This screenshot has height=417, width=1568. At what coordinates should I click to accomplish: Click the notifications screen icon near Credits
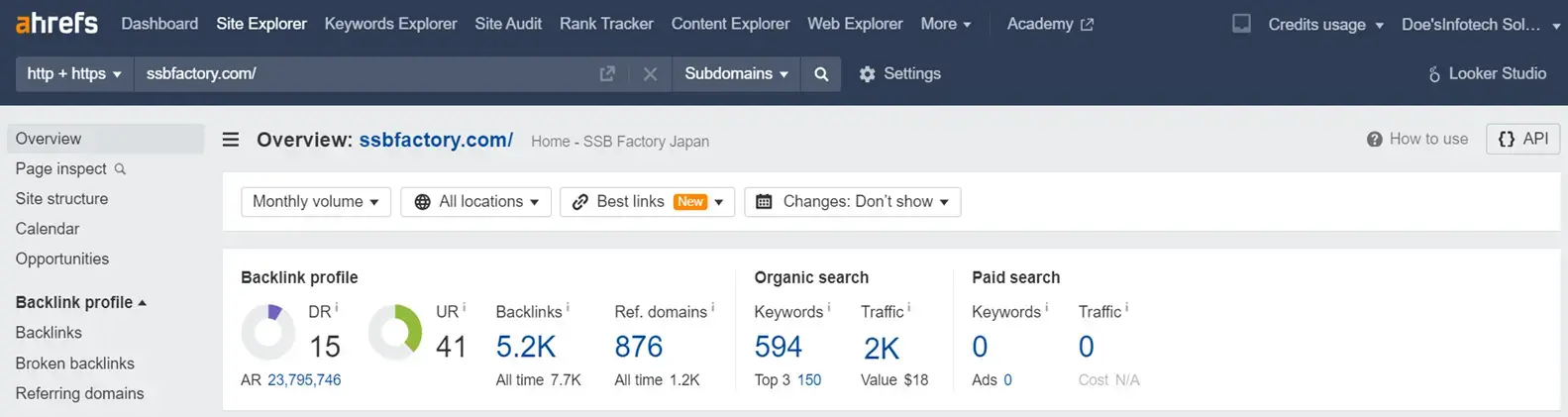click(x=1241, y=23)
